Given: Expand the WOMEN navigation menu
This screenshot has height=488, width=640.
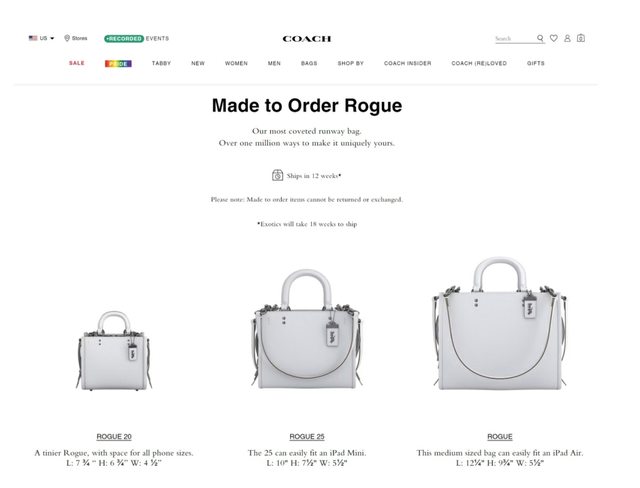Looking at the screenshot, I should coord(236,63).
